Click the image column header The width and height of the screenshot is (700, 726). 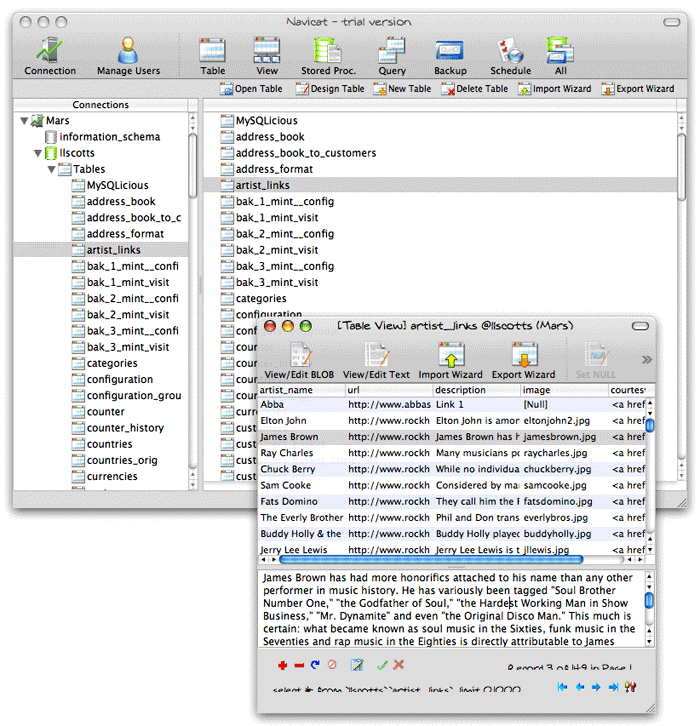pyautogui.click(x=564, y=390)
